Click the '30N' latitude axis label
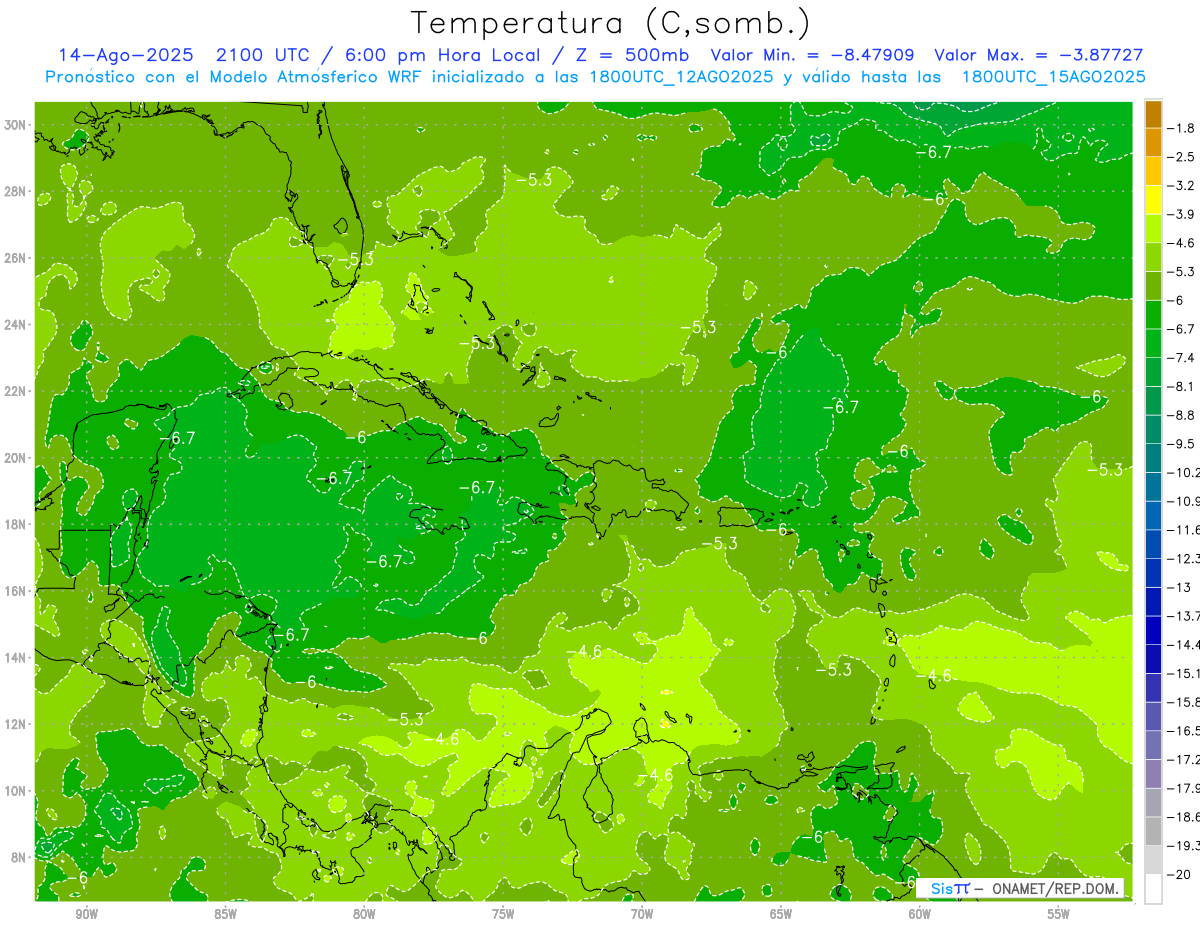The image size is (1200, 927). [16, 124]
